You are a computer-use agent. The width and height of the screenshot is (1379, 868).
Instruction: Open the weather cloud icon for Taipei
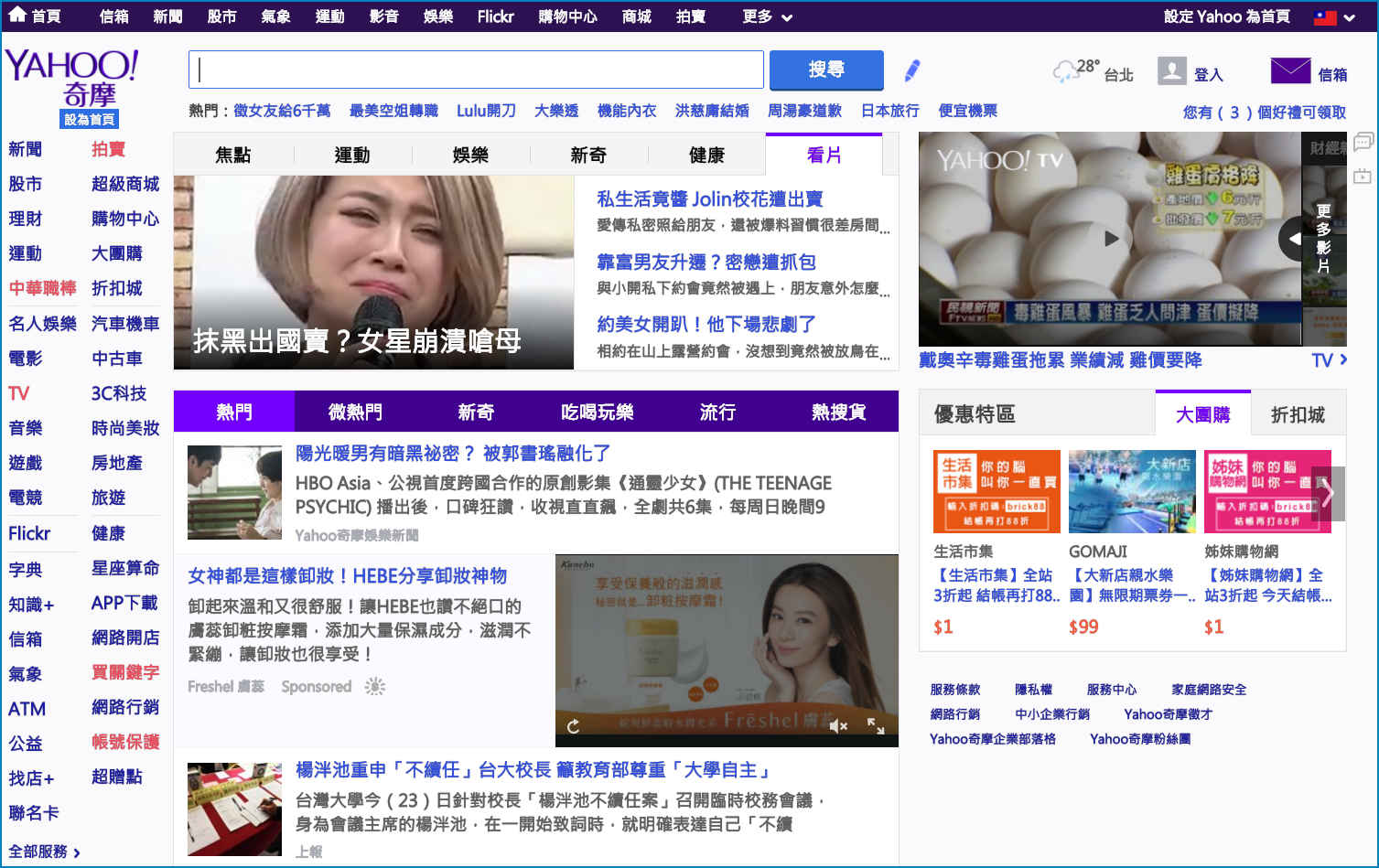(x=1064, y=71)
